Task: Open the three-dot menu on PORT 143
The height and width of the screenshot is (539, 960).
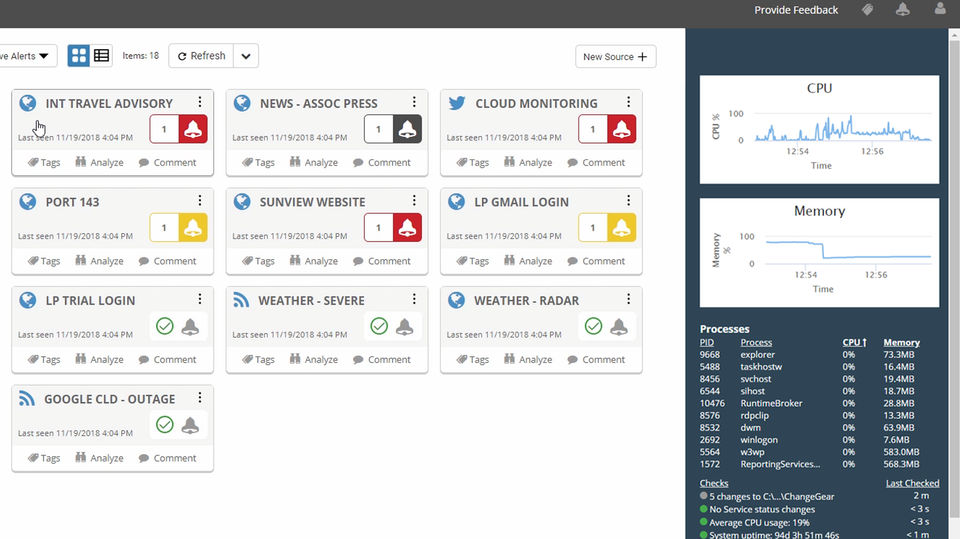Action: tap(200, 200)
